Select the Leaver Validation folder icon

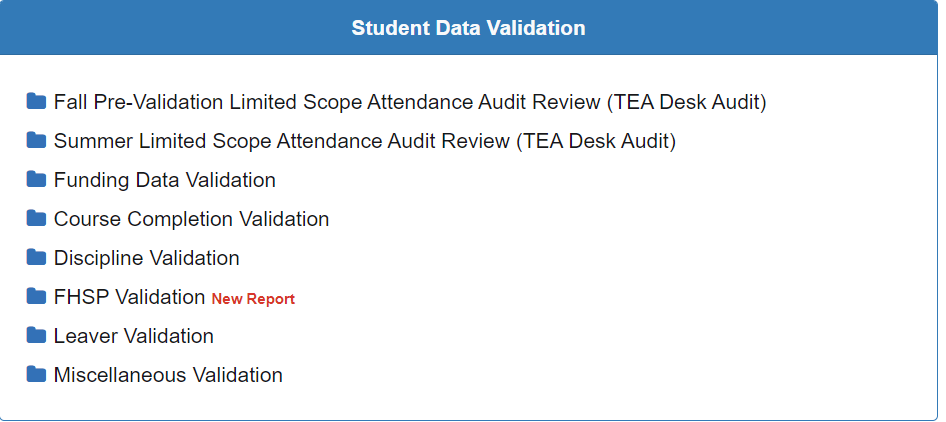[36, 335]
